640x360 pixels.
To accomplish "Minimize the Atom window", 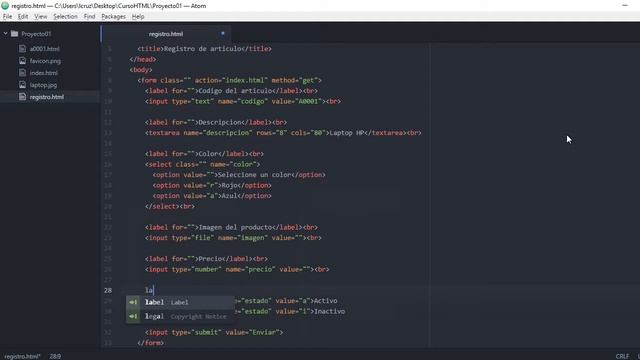I will (625, 6).
